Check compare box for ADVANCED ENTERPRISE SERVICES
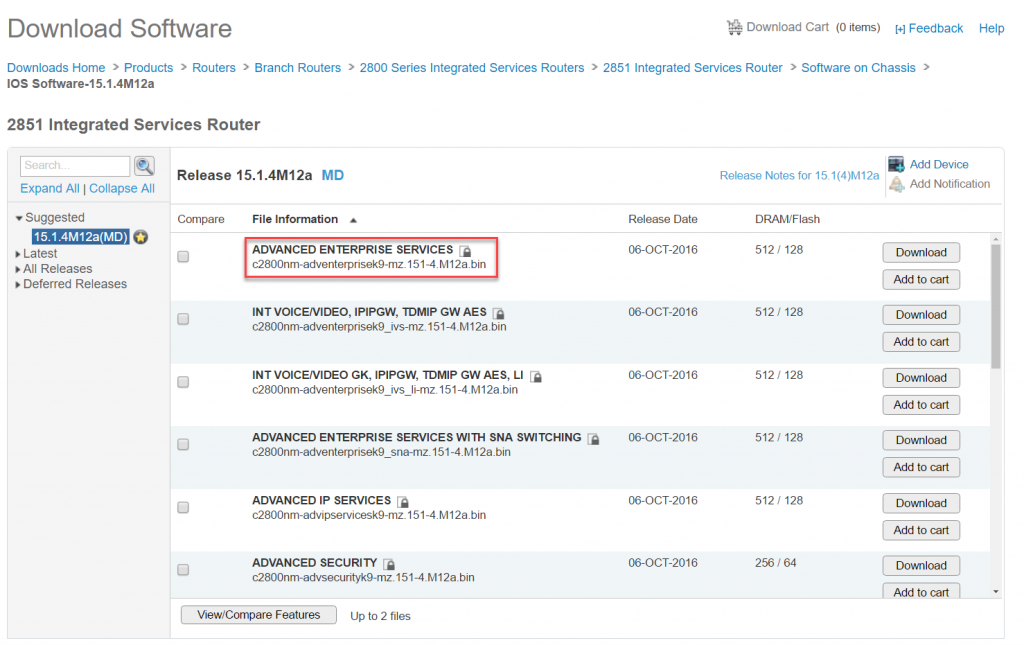1024x645 pixels. click(183, 256)
